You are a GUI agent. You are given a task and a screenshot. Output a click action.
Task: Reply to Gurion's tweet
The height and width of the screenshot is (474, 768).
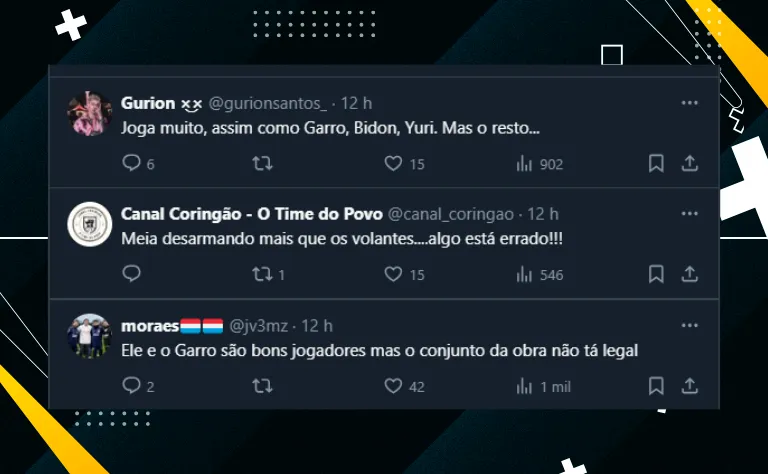tap(132, 163)
